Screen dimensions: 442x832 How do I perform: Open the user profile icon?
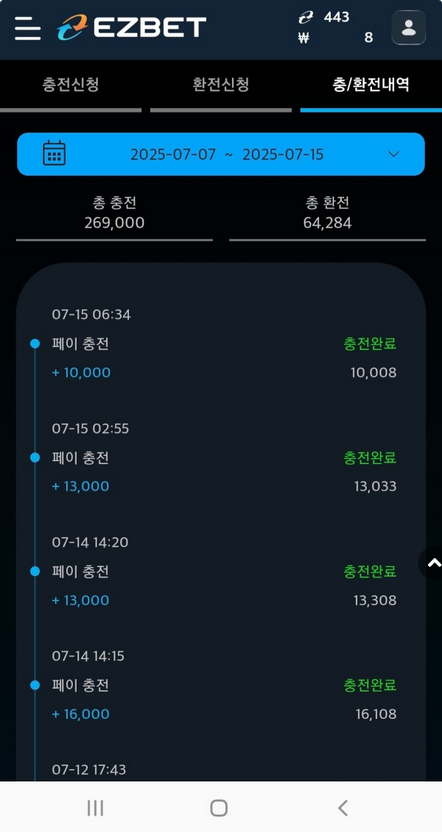[x=409, y=28]
